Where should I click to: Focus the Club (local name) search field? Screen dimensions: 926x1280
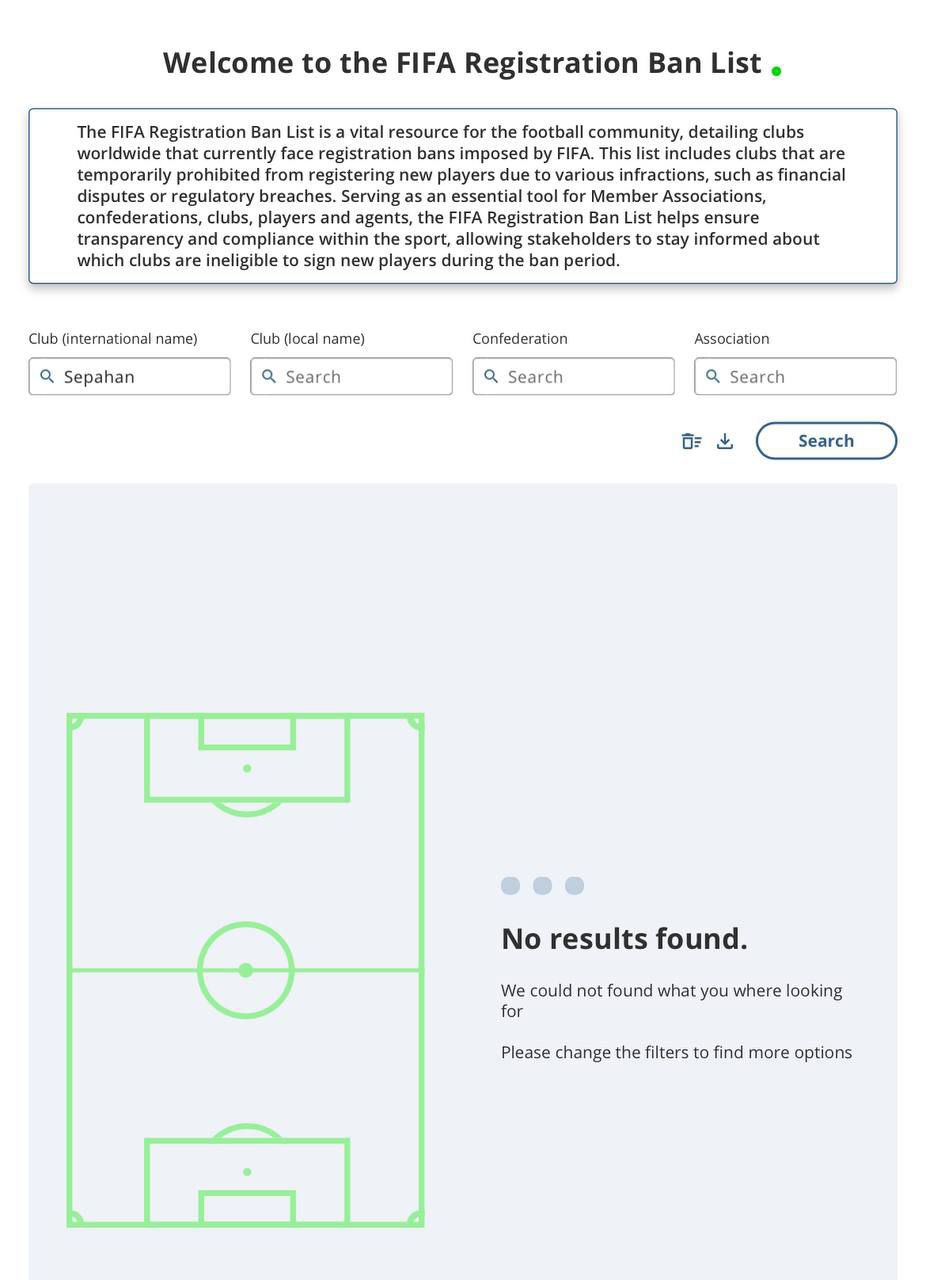click(x=352, y=376)
